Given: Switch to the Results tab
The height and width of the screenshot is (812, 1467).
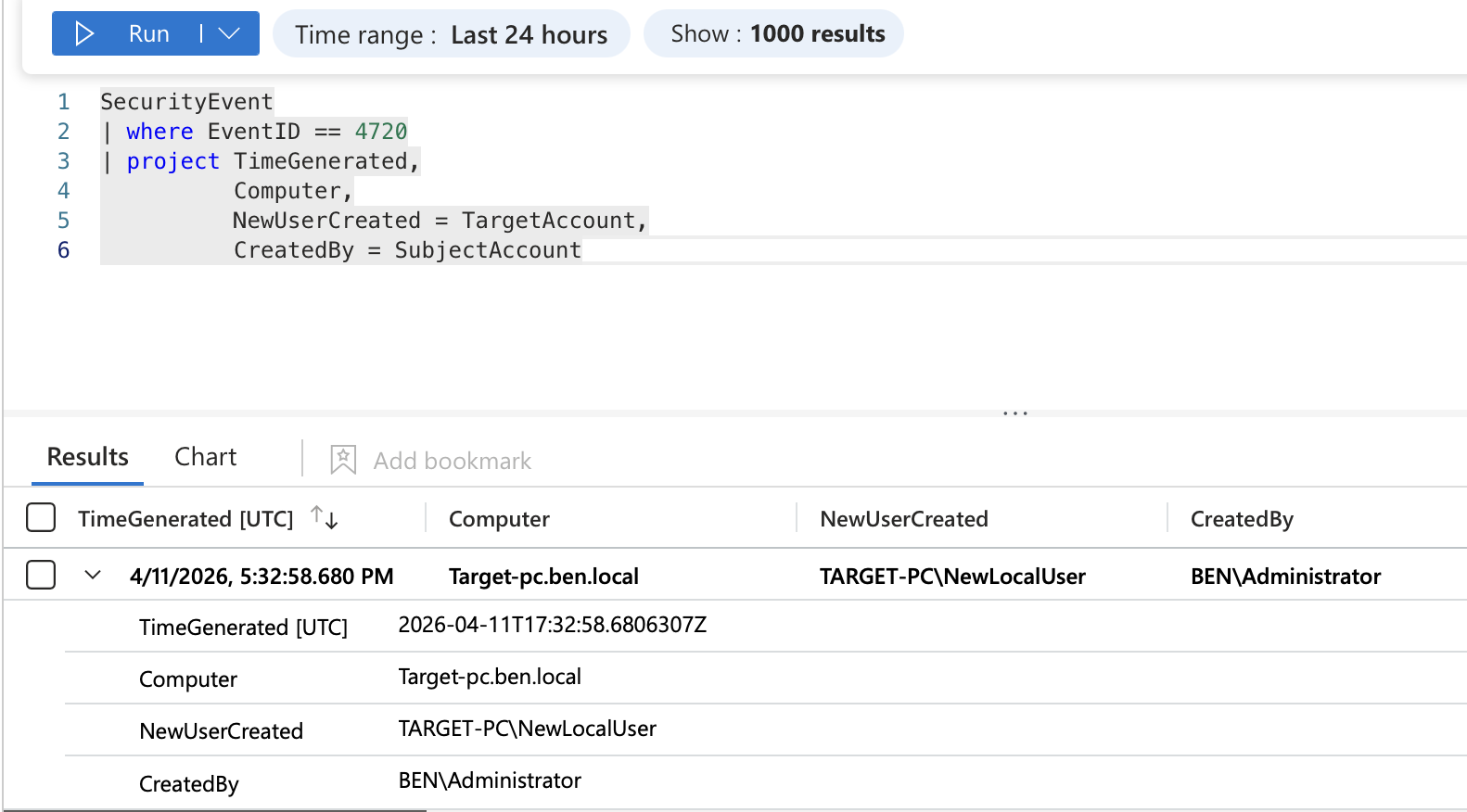Looking at the screenshot, I should 88,457.
